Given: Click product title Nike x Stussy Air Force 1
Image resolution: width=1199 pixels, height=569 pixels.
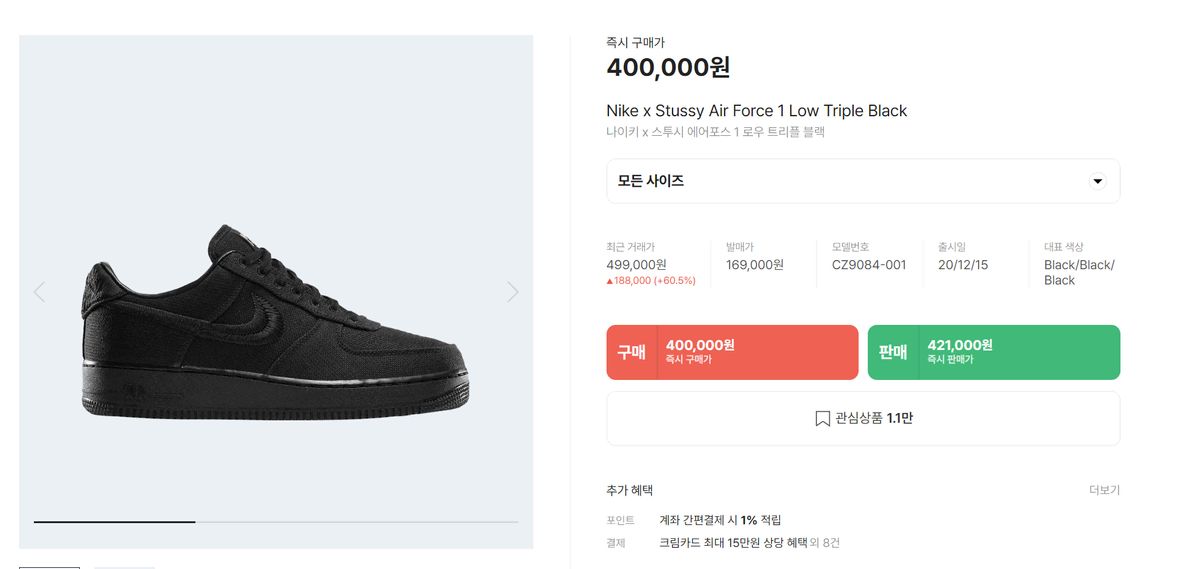Looking at the screenshot, I should (756, 111).
